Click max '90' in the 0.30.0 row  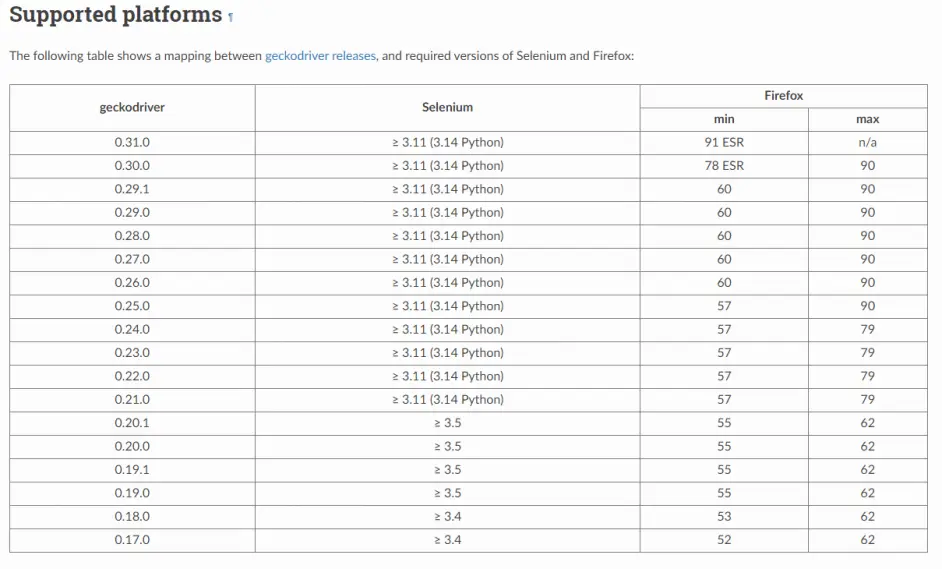click(868, 166)
